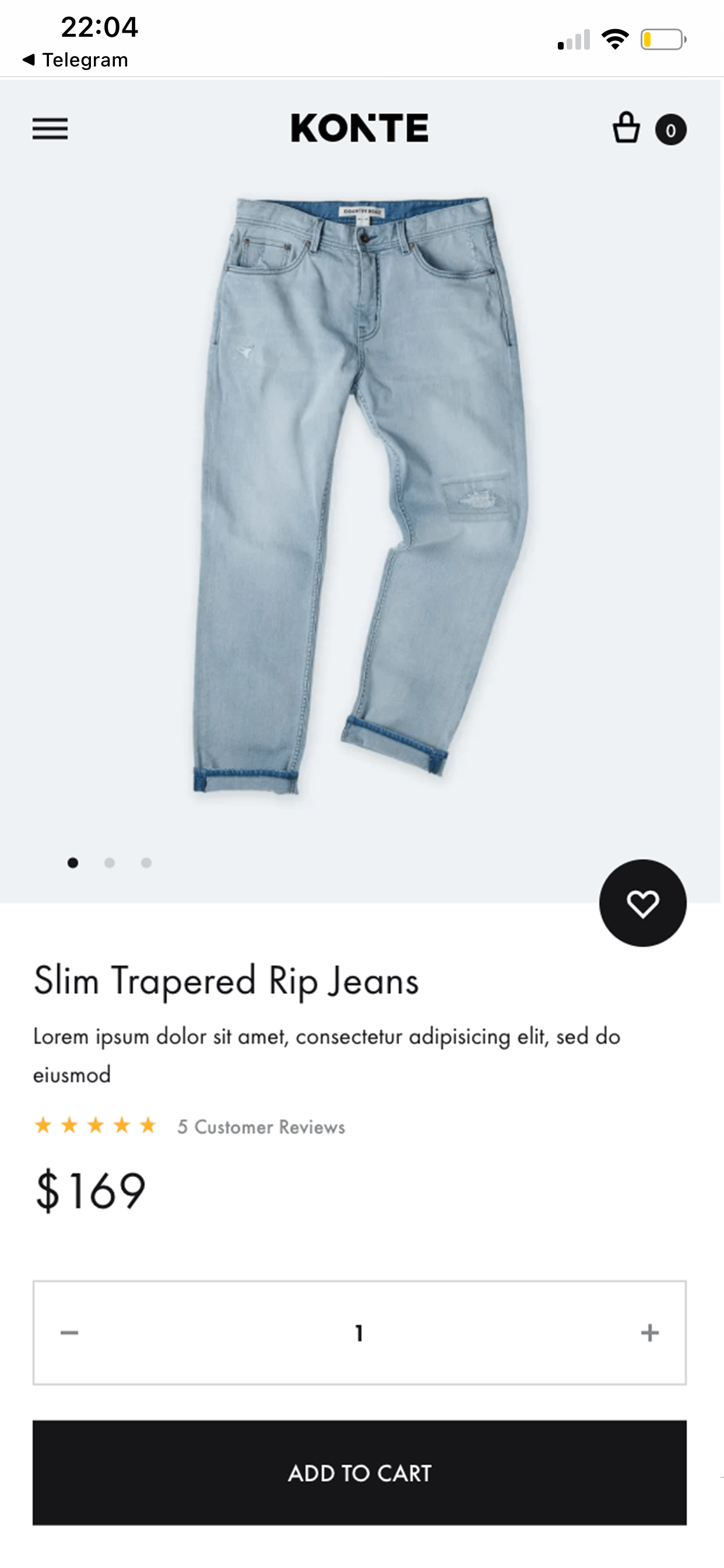
Task: Tap the KONTE logo
Action: tap(360, 128)
